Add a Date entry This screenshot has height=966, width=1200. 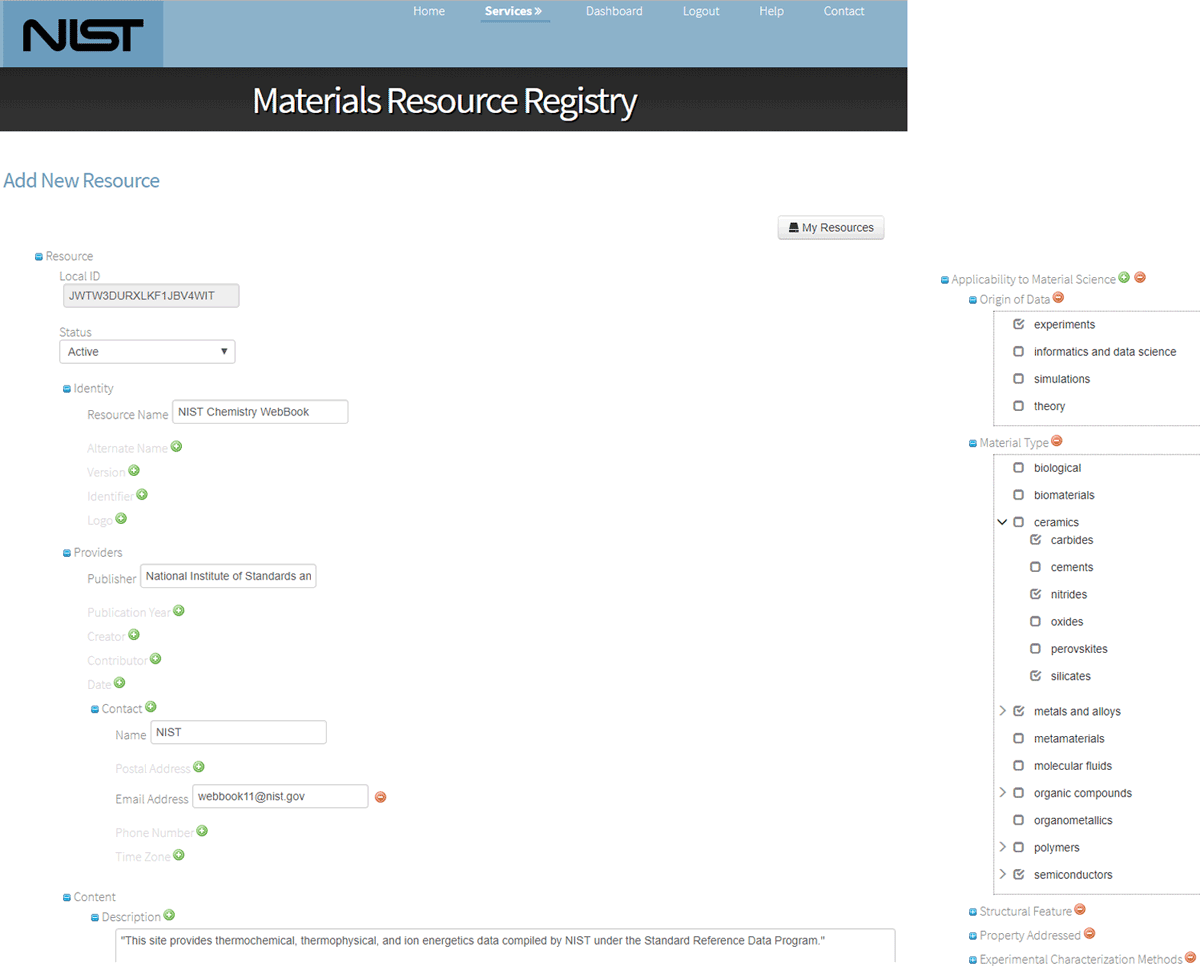(x=119, y=683)
